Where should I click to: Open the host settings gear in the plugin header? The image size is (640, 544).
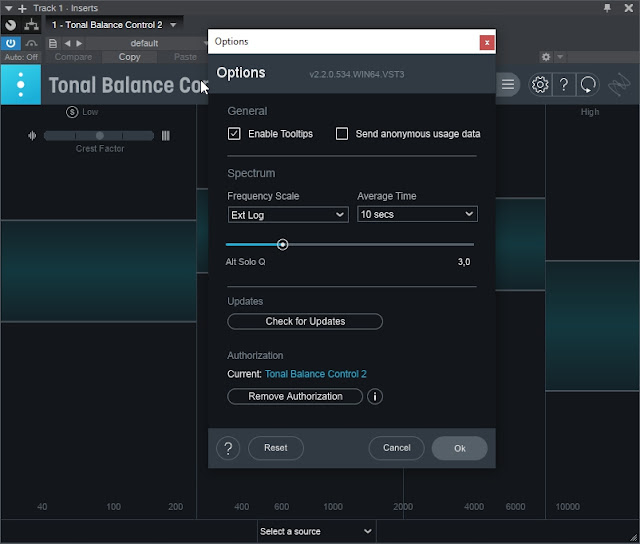546,57
